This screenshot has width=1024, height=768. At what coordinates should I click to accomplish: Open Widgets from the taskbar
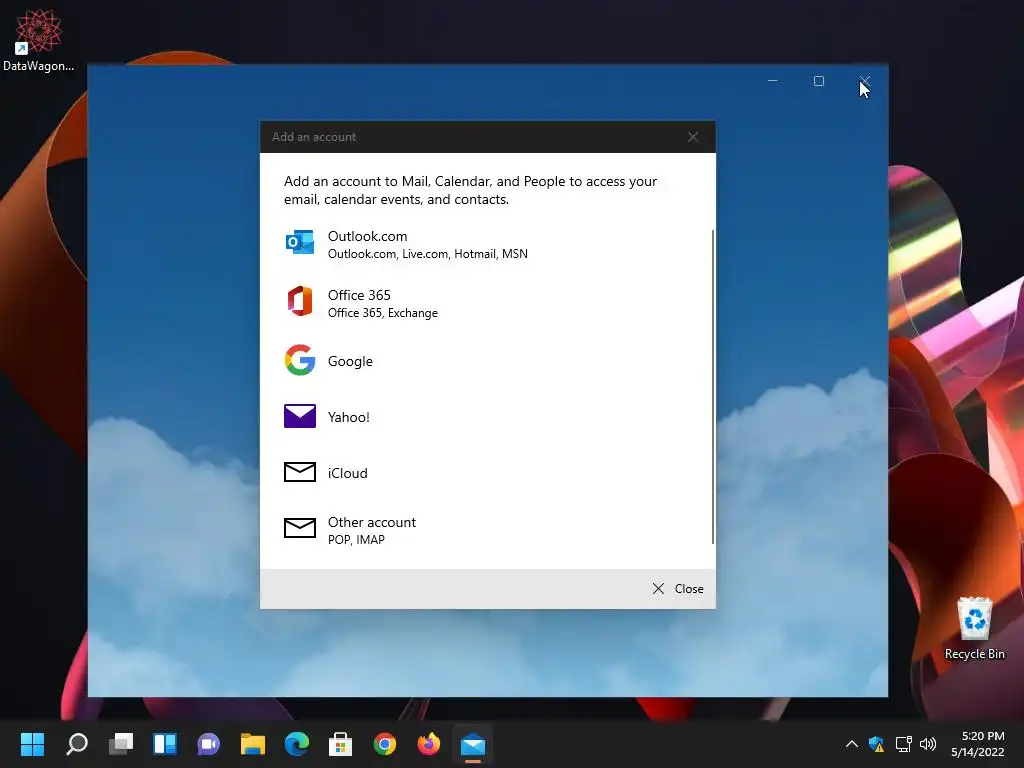(x=165, y=744)
